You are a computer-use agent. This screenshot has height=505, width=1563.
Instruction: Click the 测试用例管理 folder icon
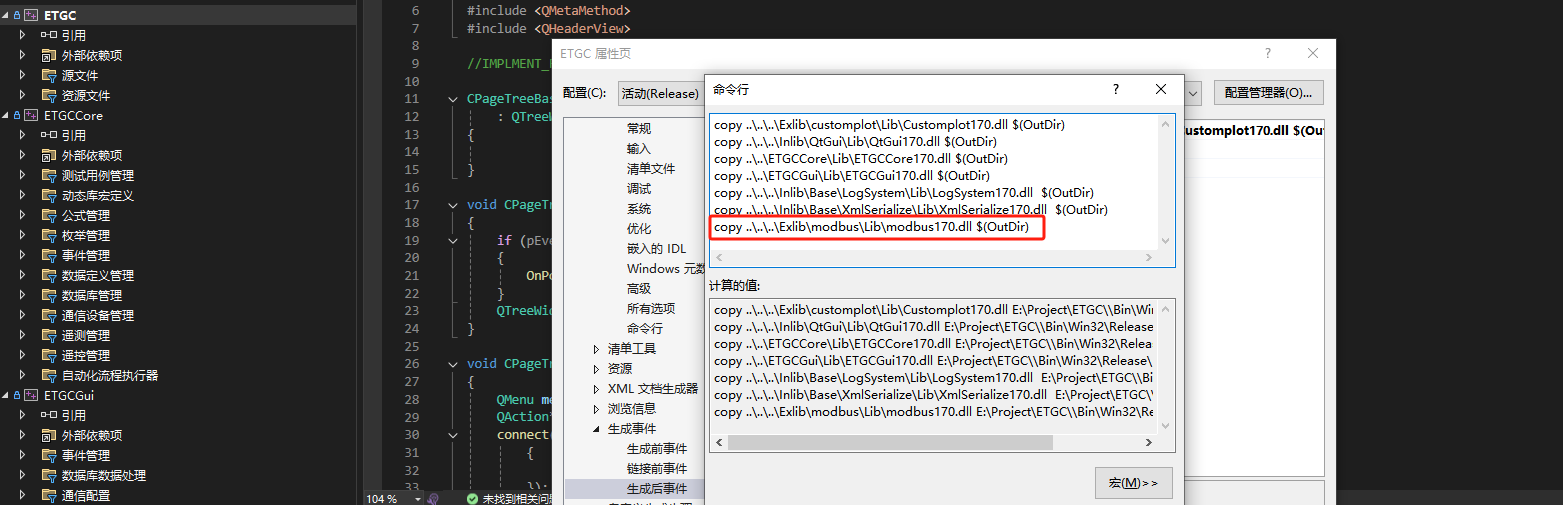(x=49, y=175)
